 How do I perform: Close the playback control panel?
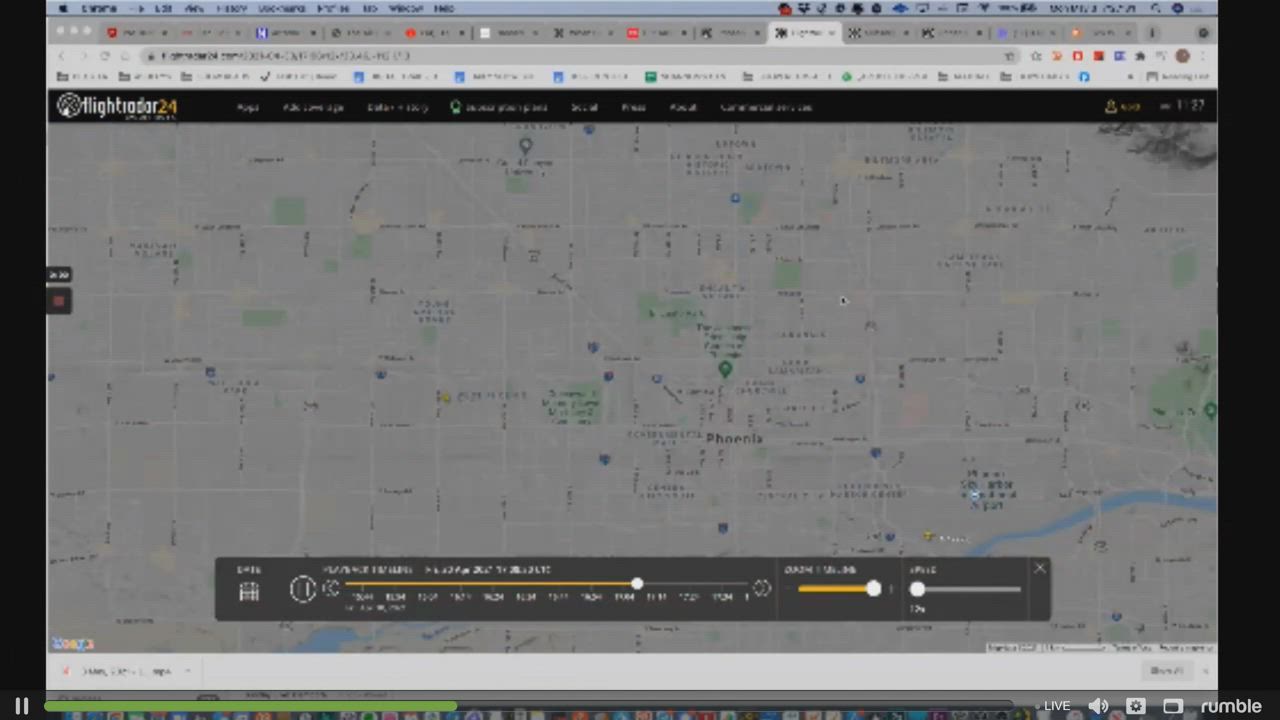(1039, 568)
